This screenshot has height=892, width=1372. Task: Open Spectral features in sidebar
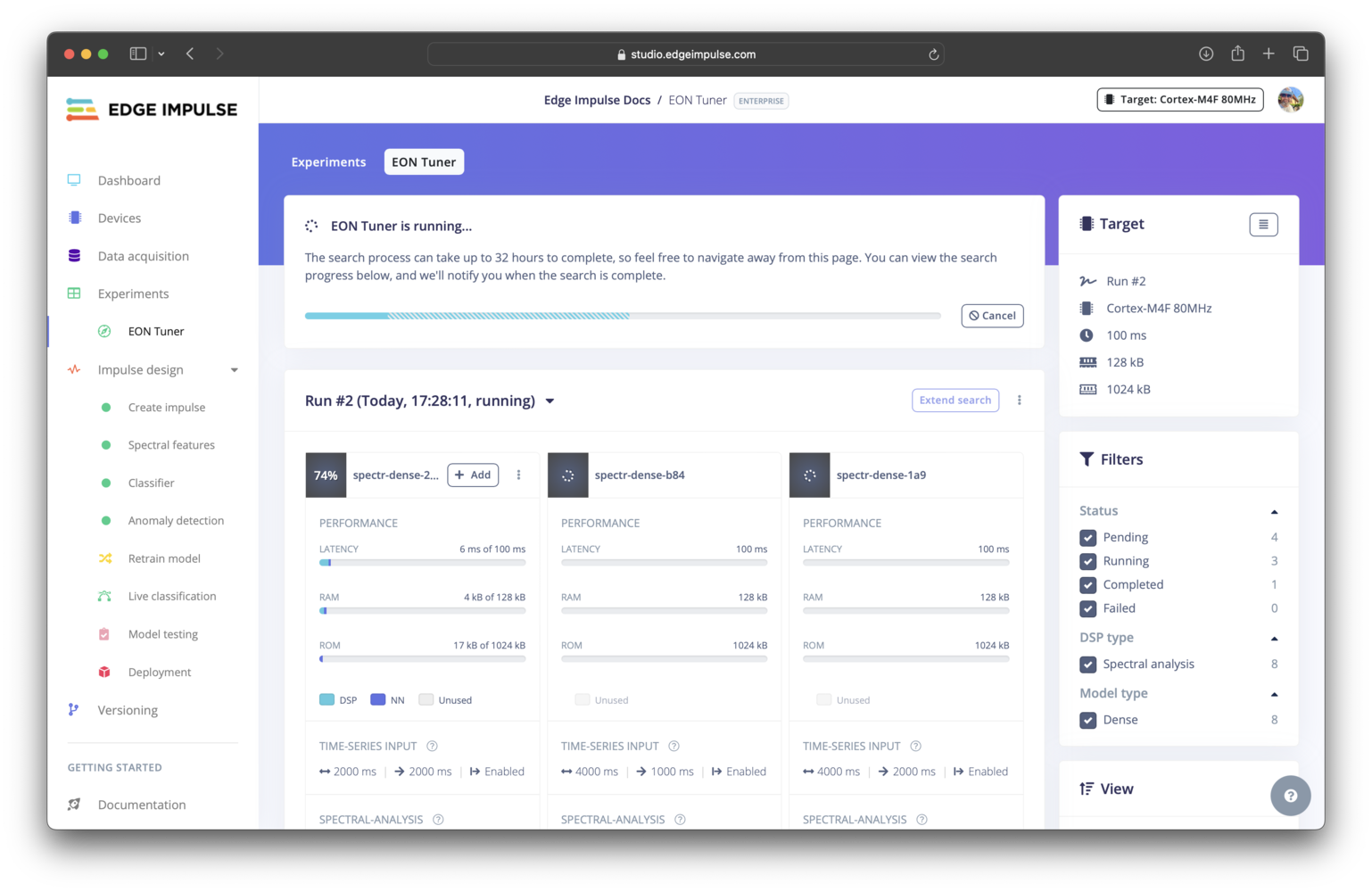171,445
